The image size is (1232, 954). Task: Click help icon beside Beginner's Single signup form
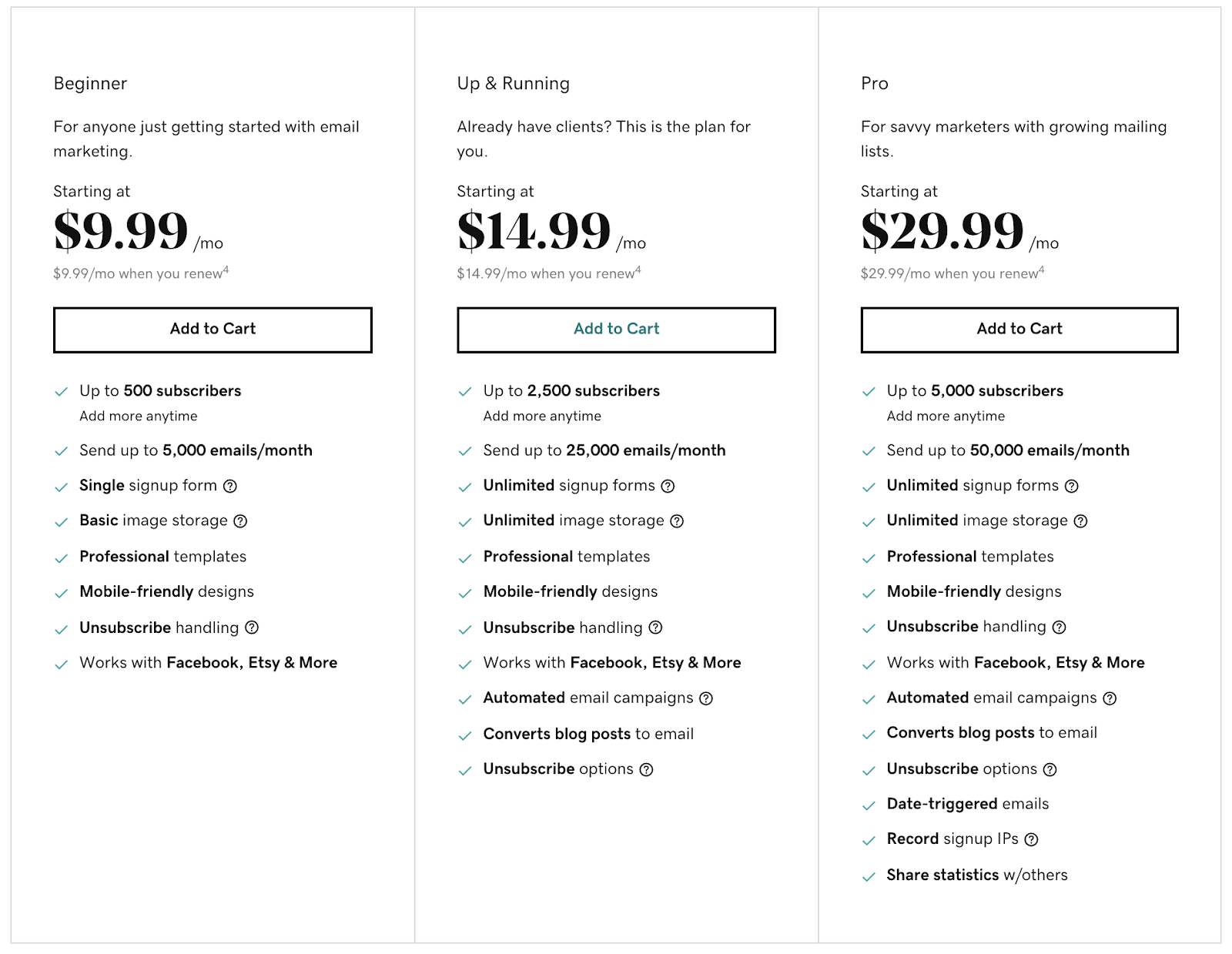(230, 487)
